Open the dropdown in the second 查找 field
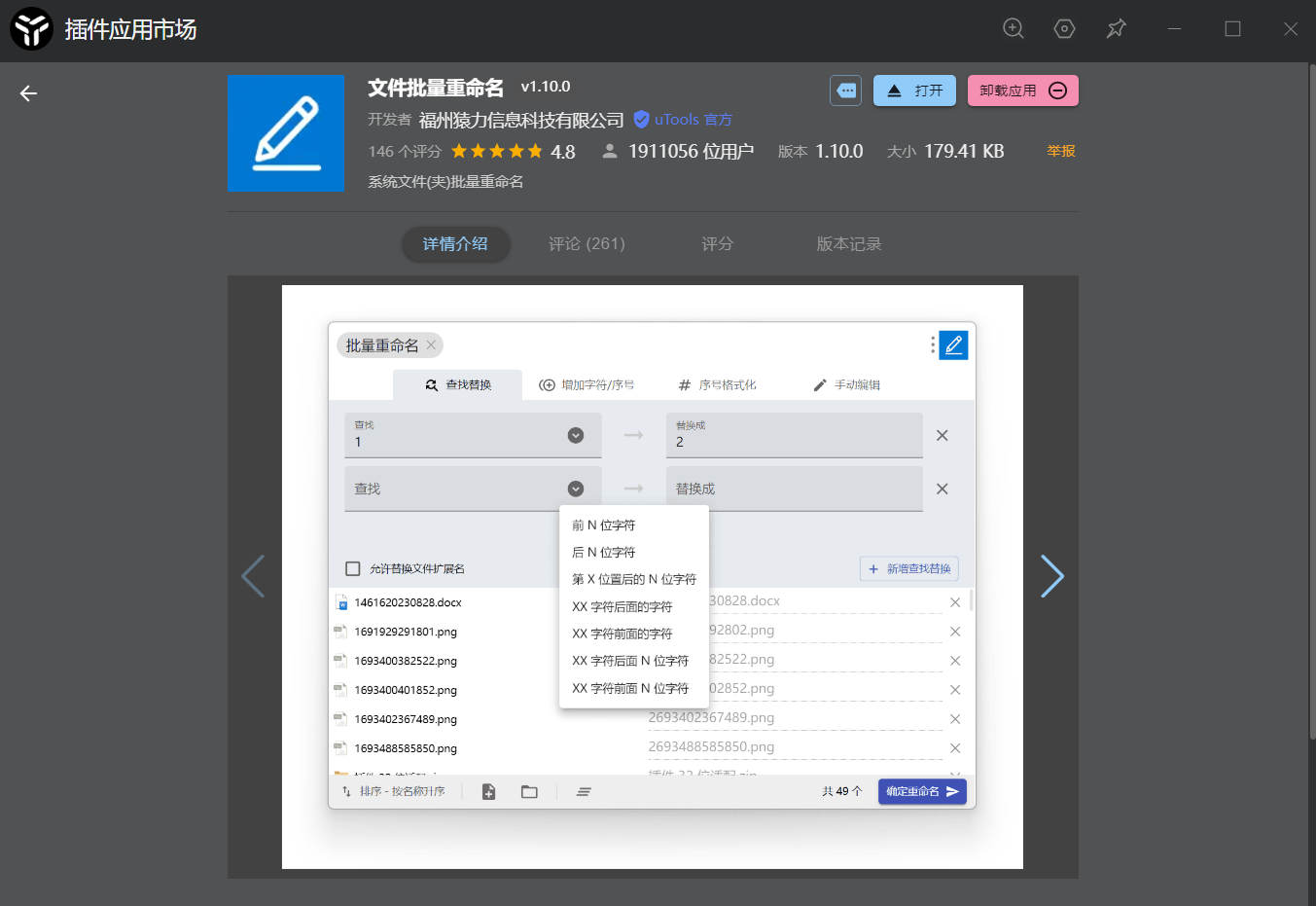Viewport: 1316px width, 906px height. point(576,488)
